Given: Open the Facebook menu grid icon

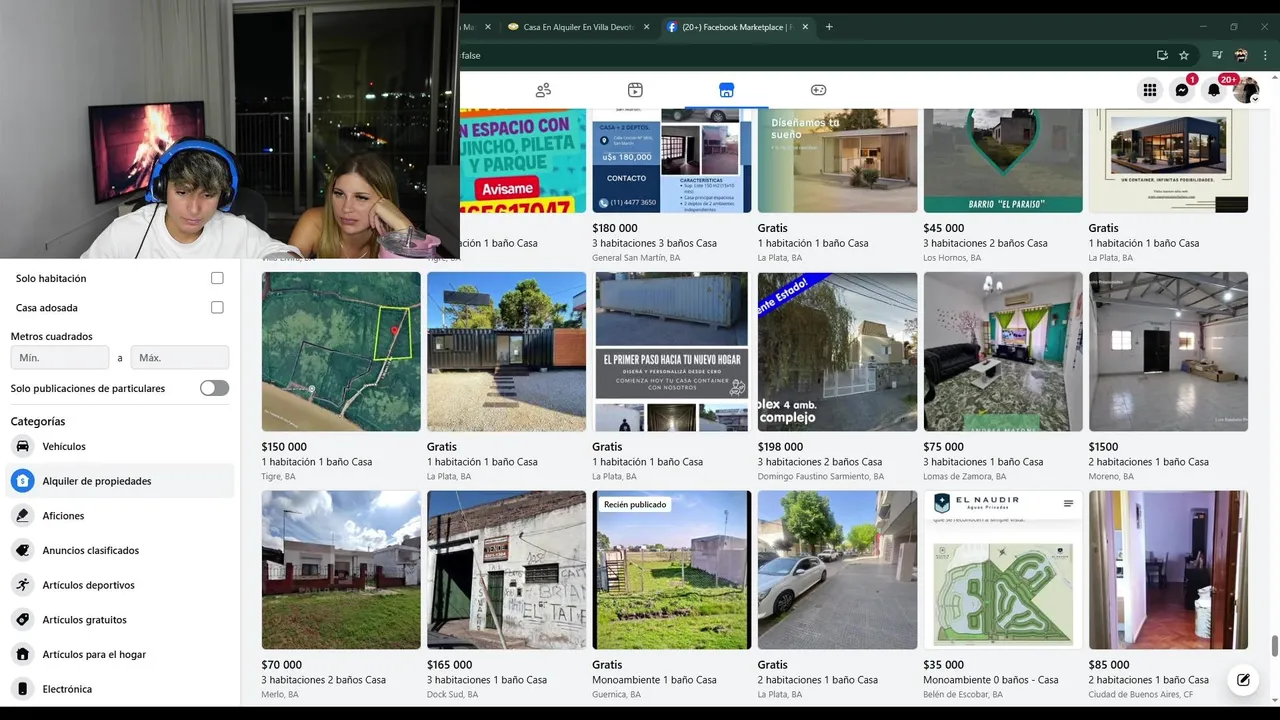Looking at the screenshot, I should pyautogui.click(x=1150, y=90).
